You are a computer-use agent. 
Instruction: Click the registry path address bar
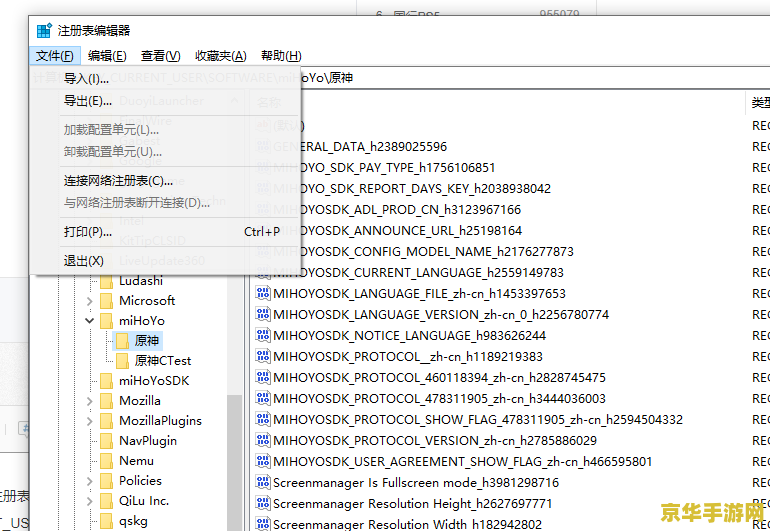click(535, 78)
